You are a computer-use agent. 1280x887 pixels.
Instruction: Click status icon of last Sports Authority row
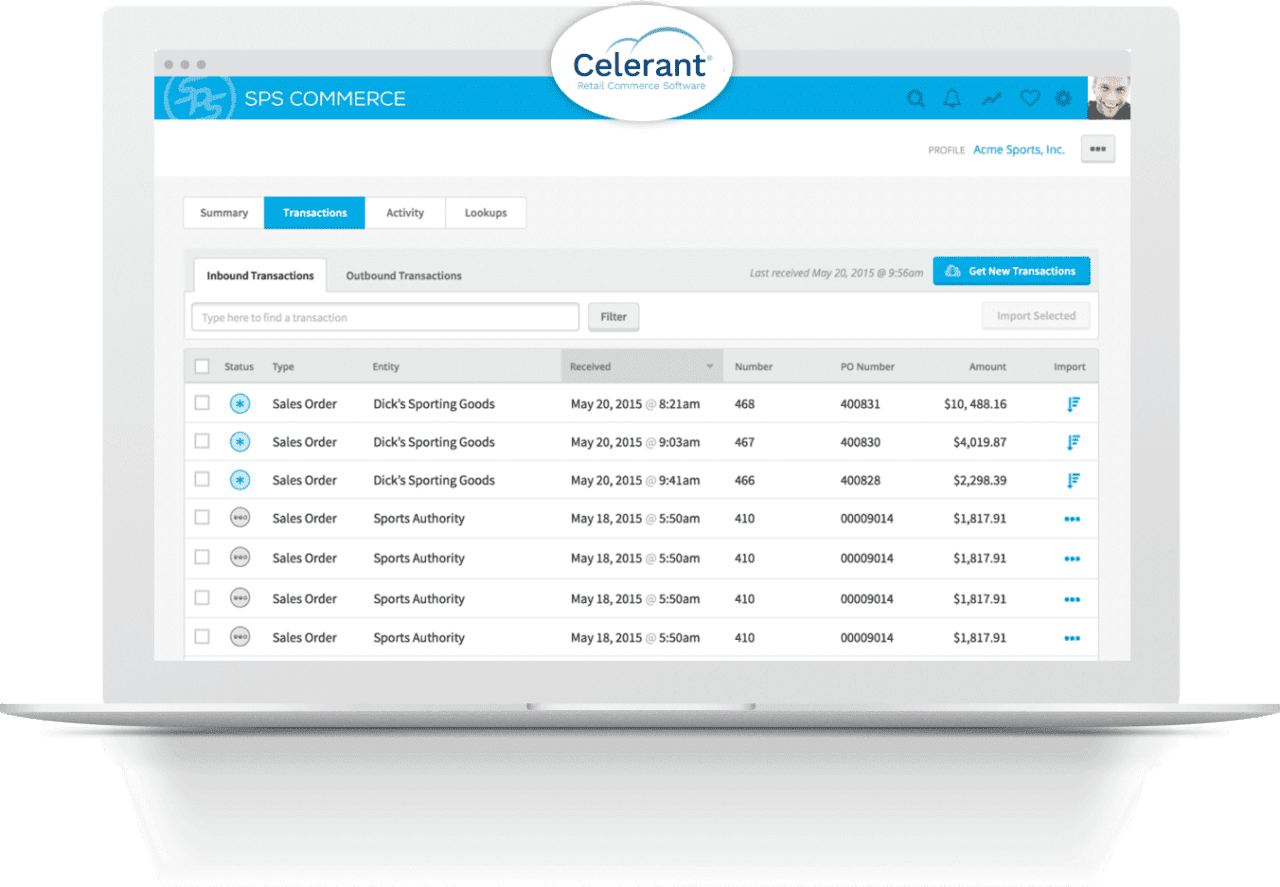(x=240, y=636)
